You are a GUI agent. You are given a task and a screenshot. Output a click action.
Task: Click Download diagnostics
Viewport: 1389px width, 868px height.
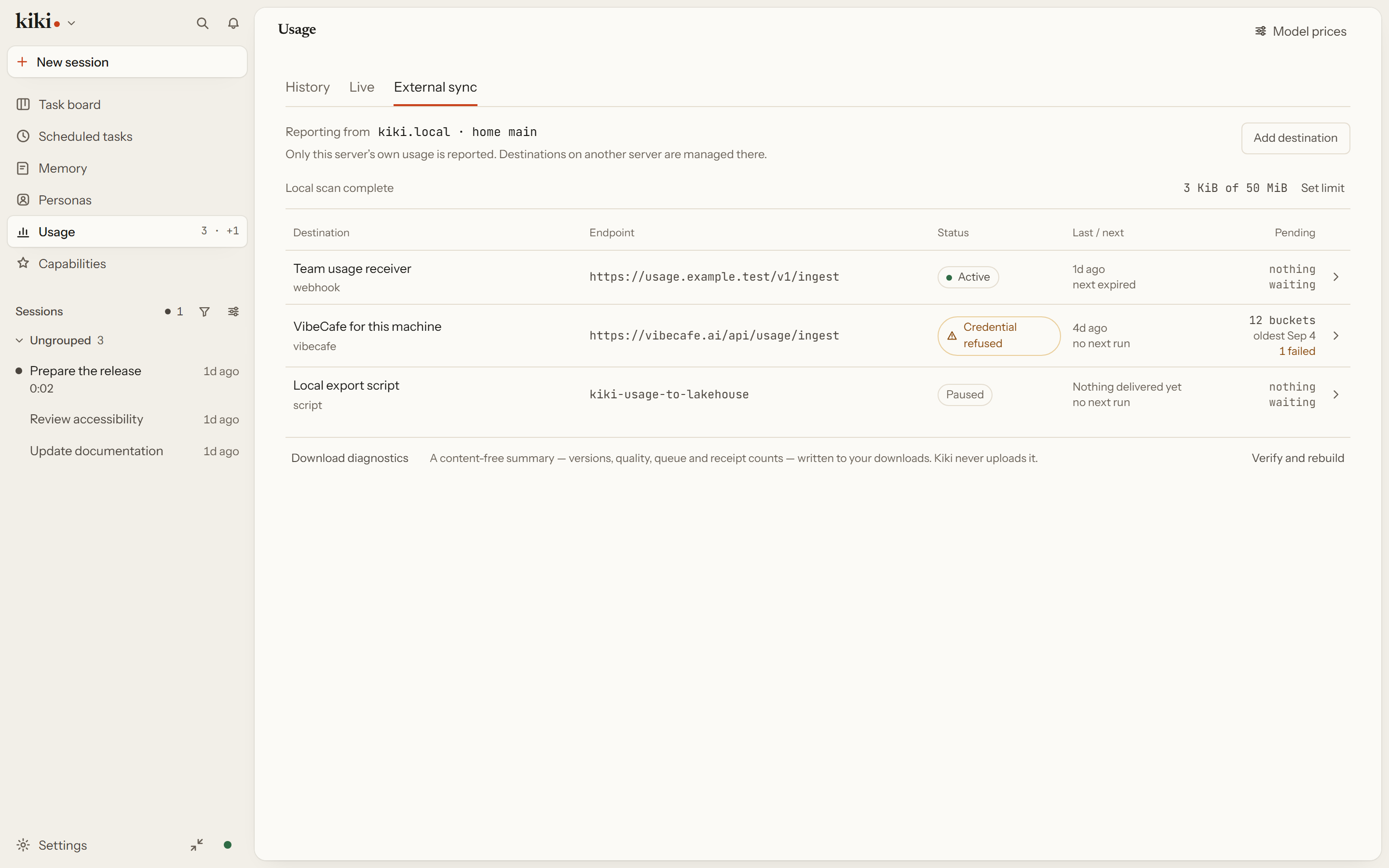click(350, 458)
